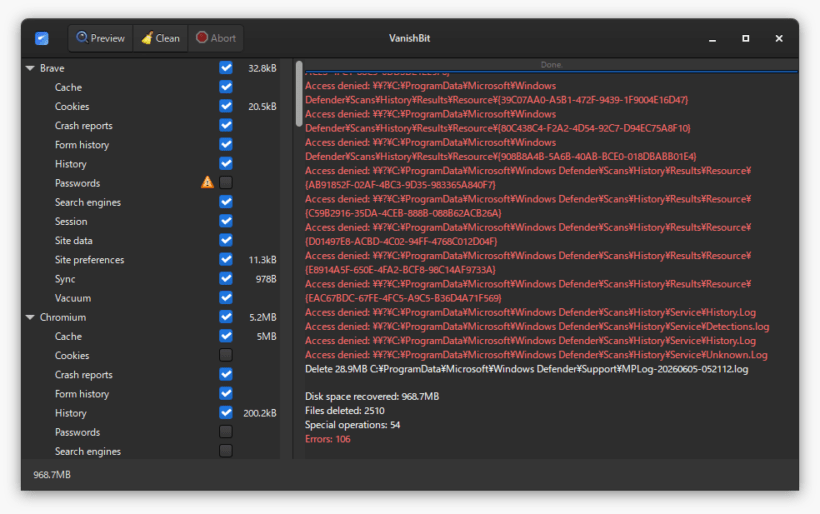
Task: Minimize the VanishBit window
Action: tap(712, 39)
